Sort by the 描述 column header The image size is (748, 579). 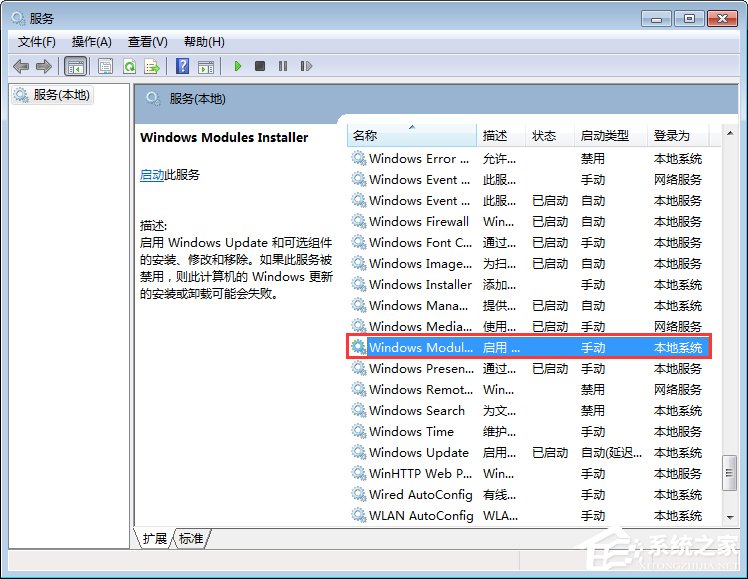tap(501, 135)
